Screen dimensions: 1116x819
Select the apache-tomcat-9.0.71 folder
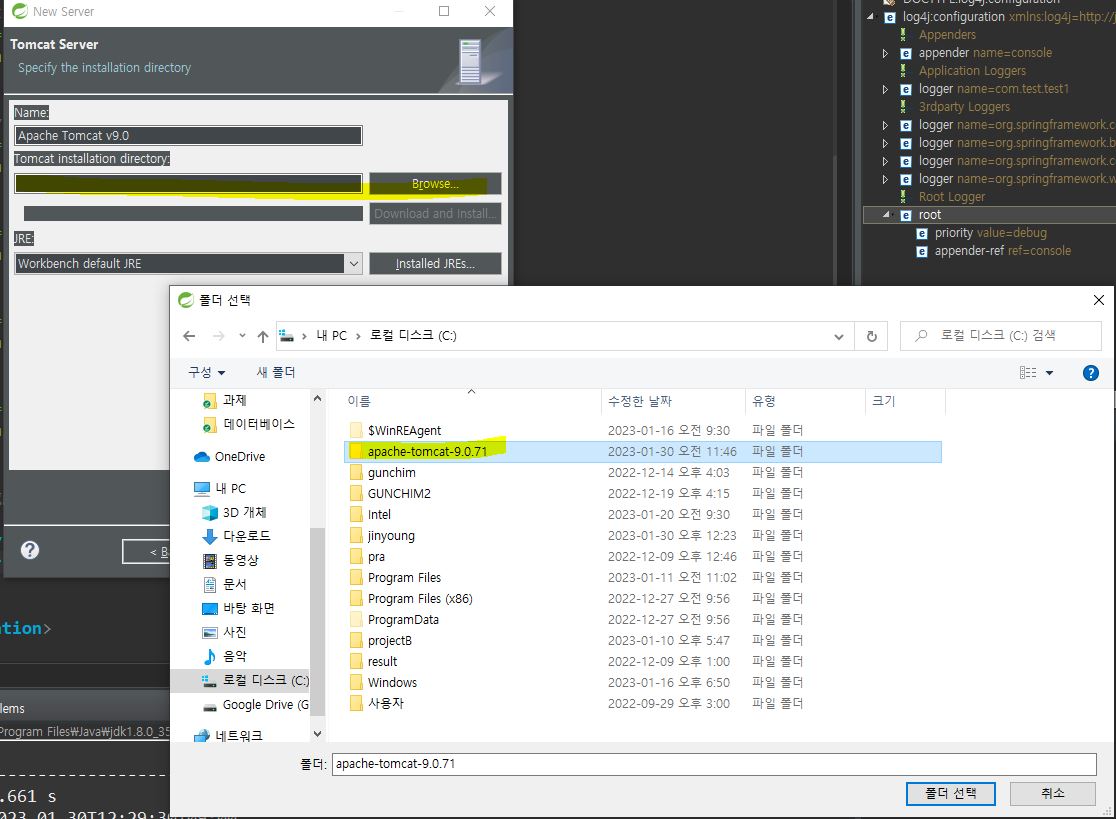point(427,452)
